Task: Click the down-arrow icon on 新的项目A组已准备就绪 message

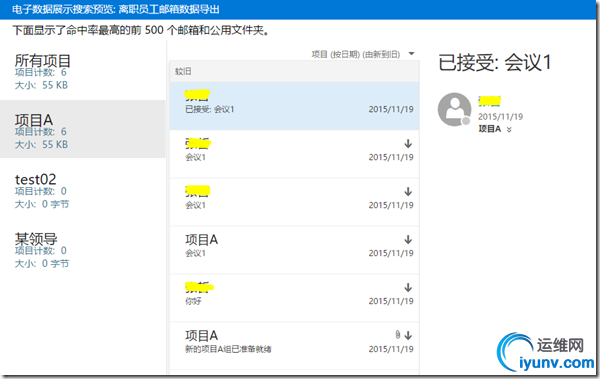Action: [x=408, y=335]
